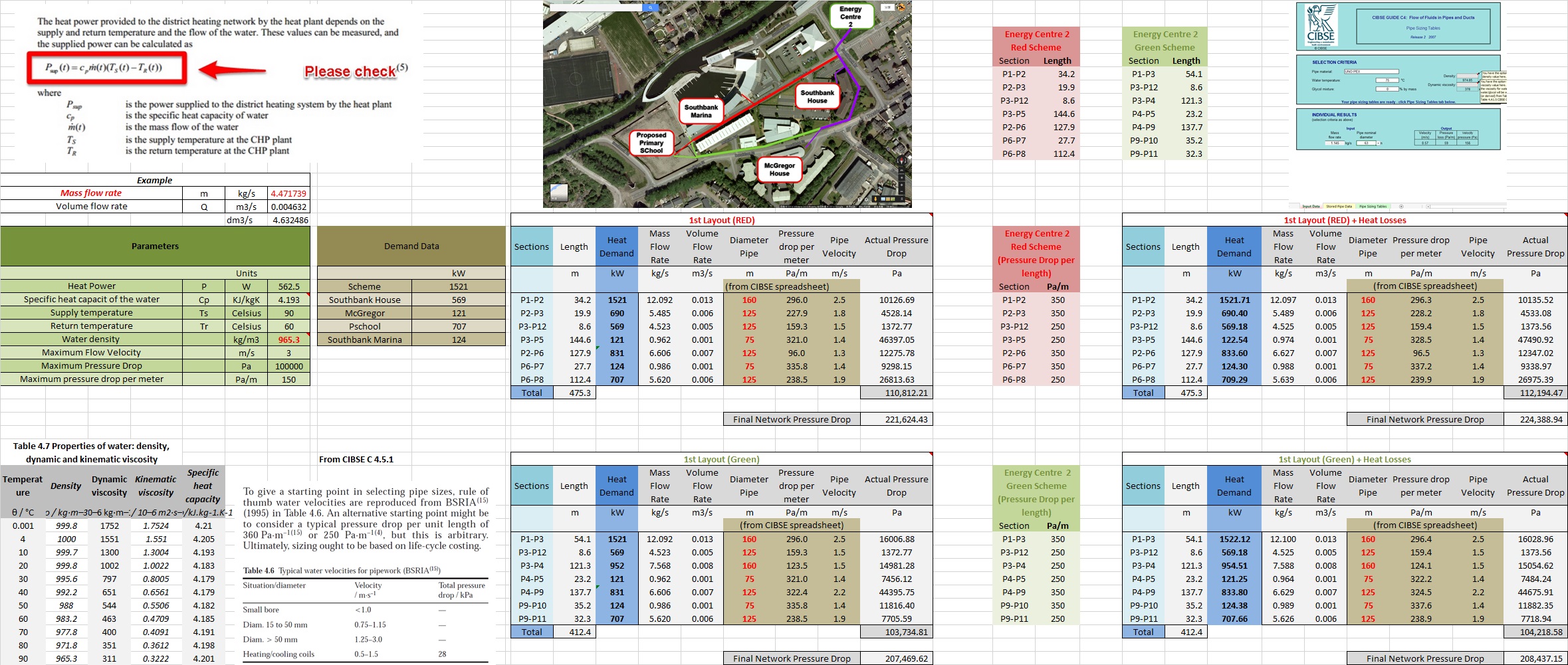The height and width of the screenshot is (665, 1568).
Task: Click the Pipe material UNO PEX field
Action: pos(1371,71)
